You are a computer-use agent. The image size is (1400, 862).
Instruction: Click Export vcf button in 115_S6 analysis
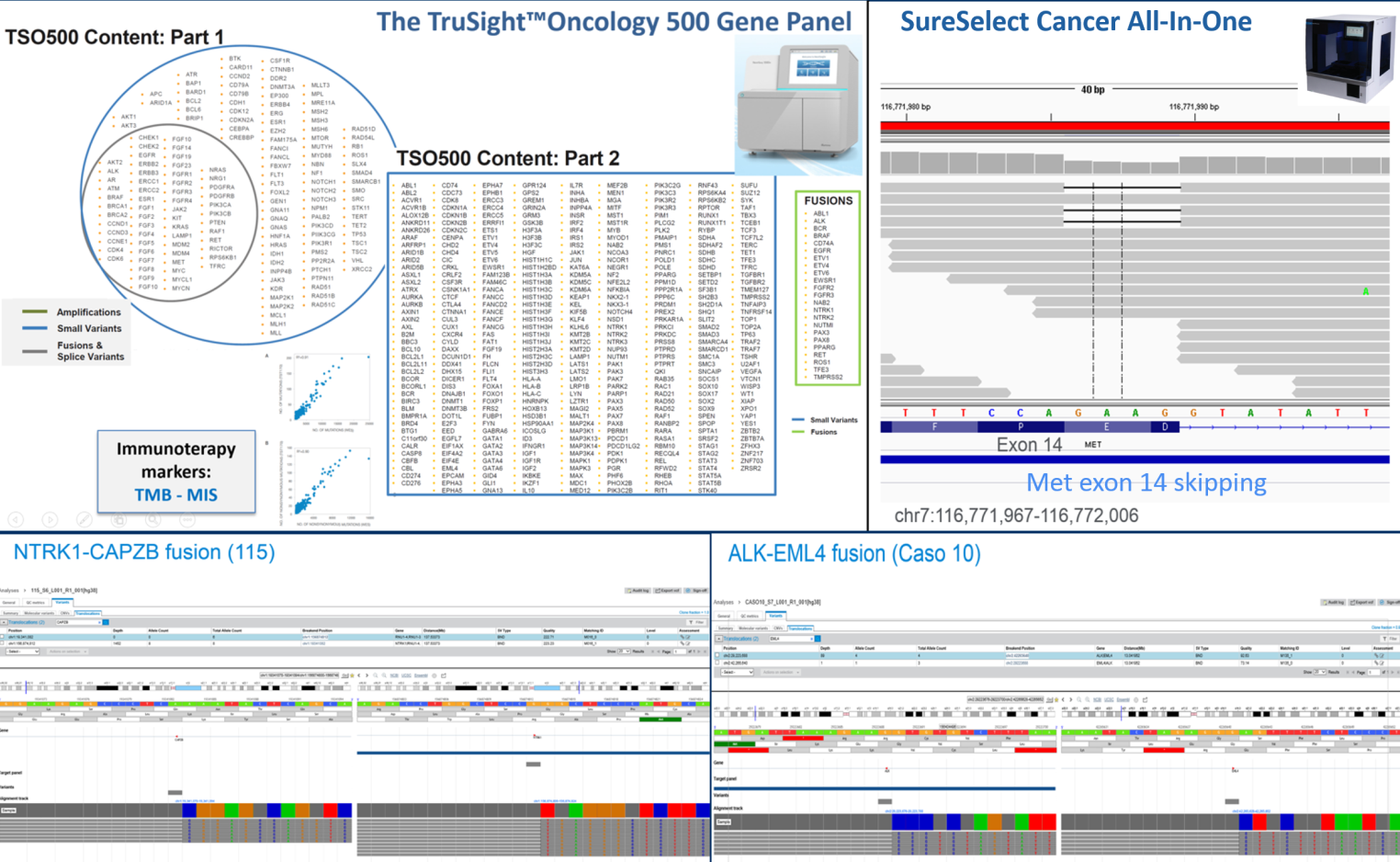pyautogui.click(x=668, y=590)
